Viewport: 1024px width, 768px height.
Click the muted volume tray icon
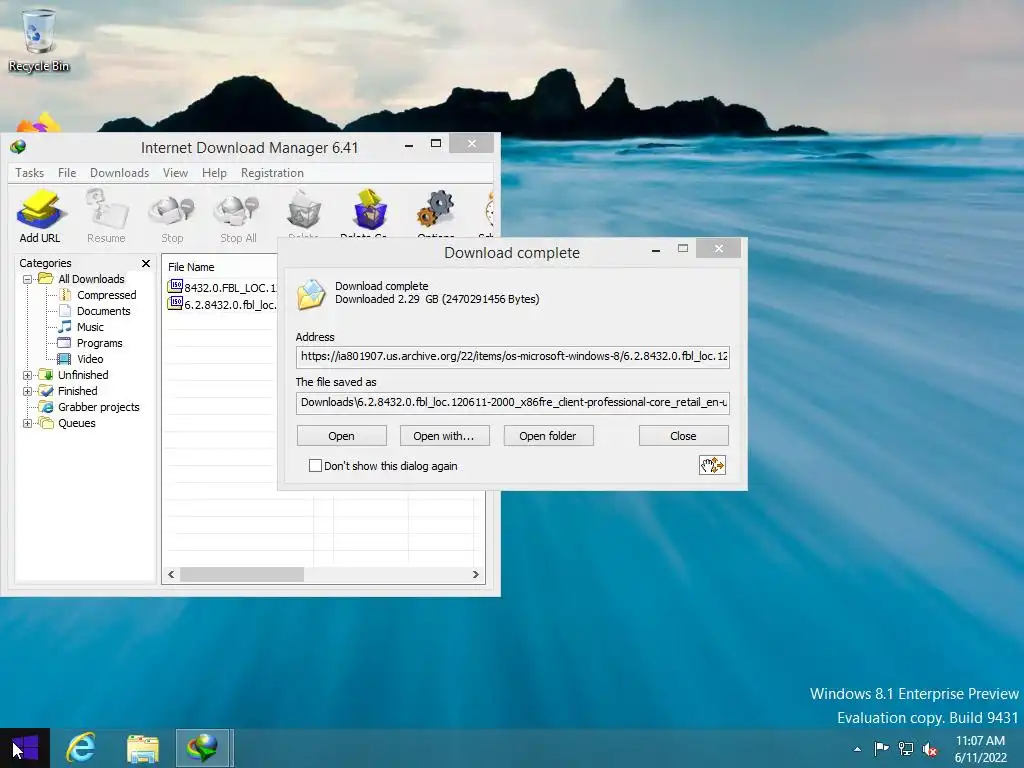point(930,748)
